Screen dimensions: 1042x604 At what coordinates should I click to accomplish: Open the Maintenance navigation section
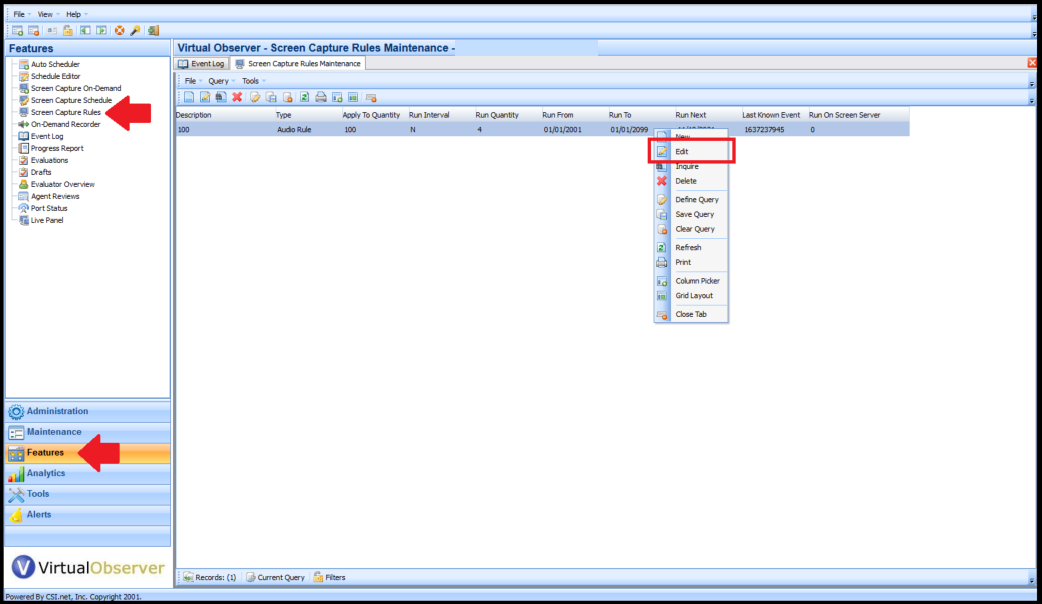click(88, 432)
